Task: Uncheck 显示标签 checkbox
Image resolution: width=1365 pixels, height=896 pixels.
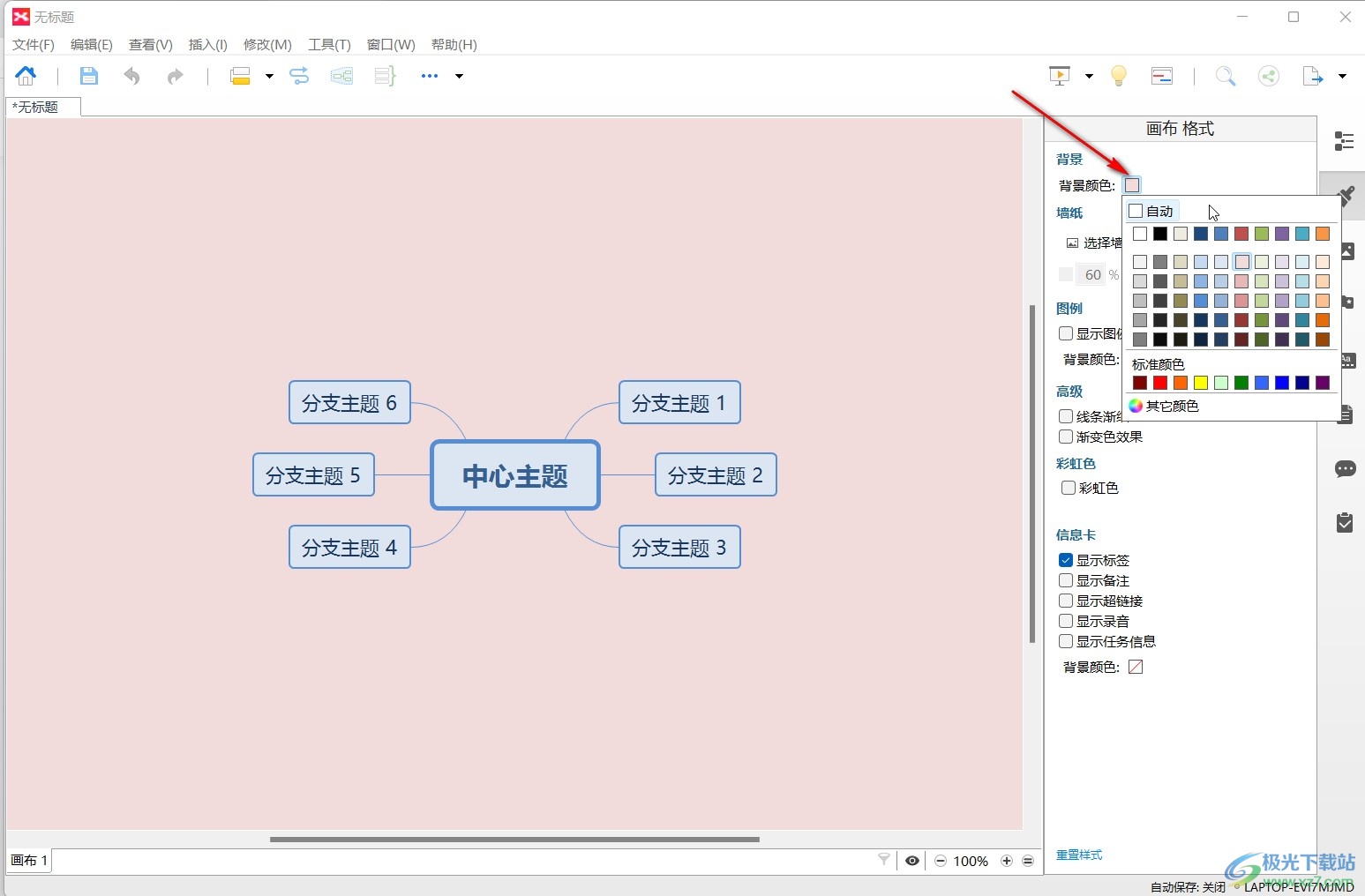Action: [1066, 560]
